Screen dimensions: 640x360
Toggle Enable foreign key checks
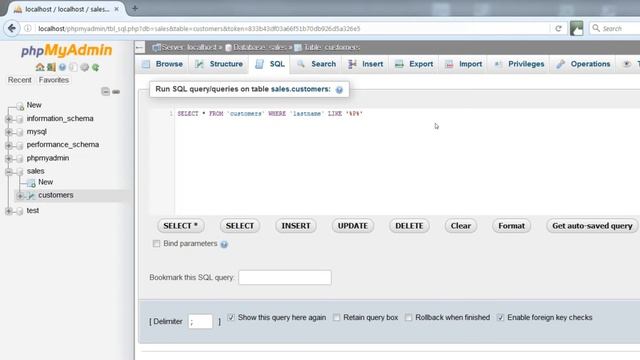click(x=500, y=317)
